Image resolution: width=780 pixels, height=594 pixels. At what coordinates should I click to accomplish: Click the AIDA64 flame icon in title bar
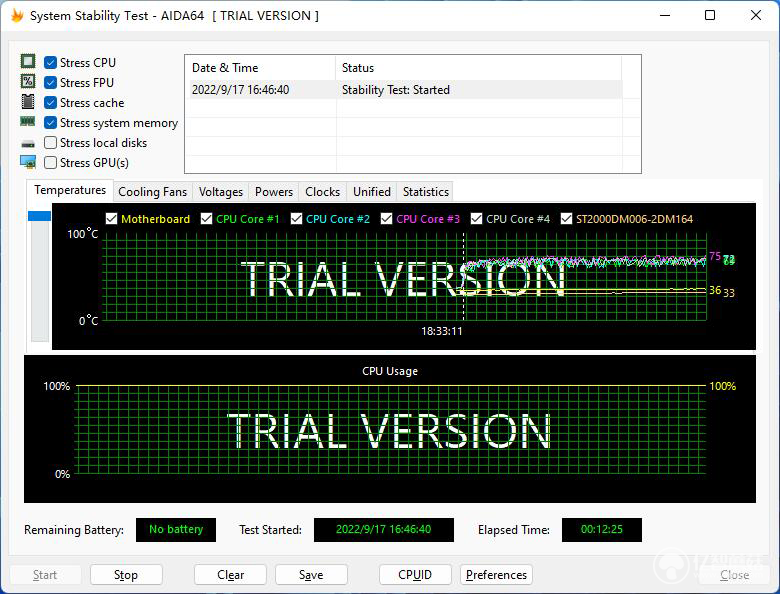17,15
